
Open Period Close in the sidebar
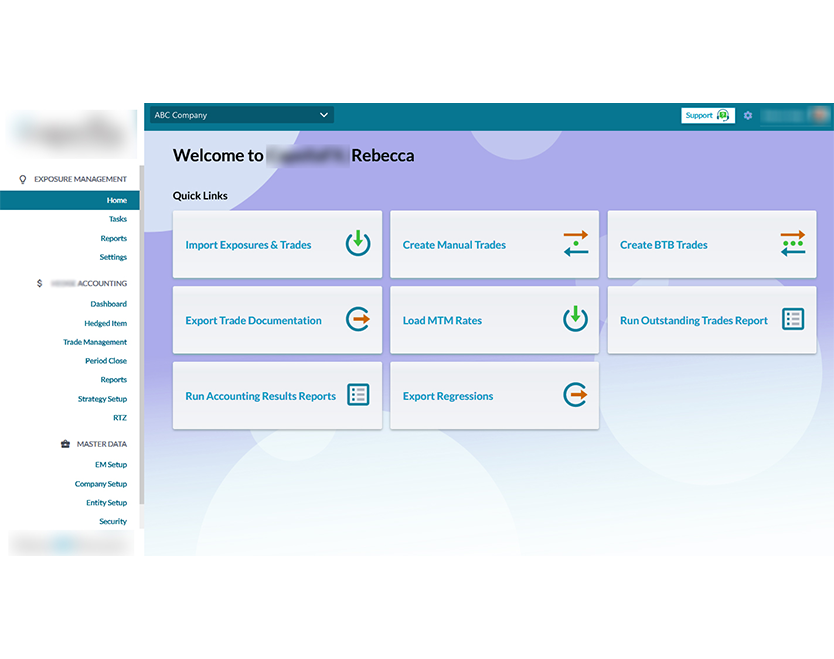pyautogui.click(x=105, y=361)
